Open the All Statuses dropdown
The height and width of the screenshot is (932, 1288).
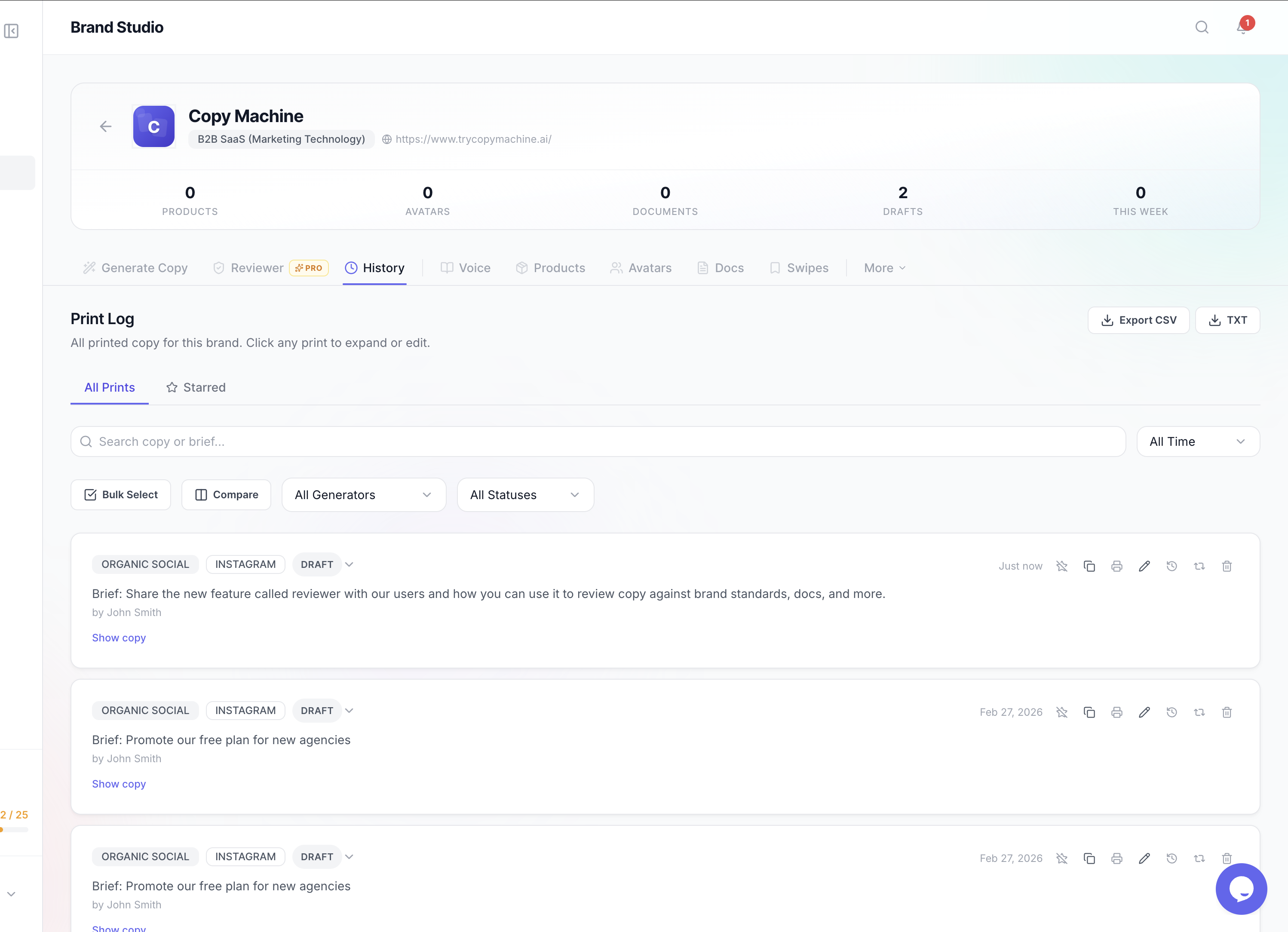(525, 494)
